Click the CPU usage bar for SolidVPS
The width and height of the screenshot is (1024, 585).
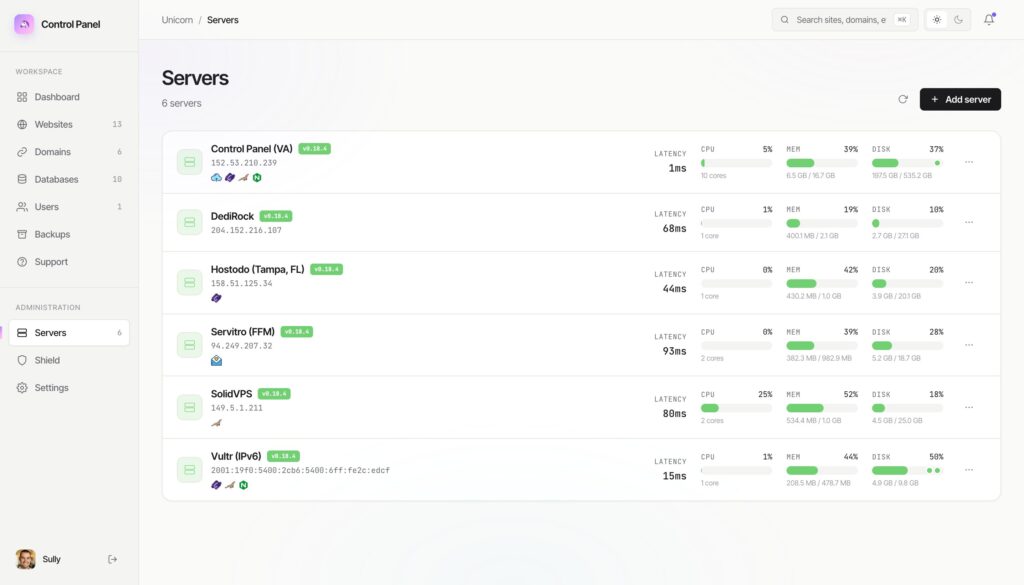737,408
